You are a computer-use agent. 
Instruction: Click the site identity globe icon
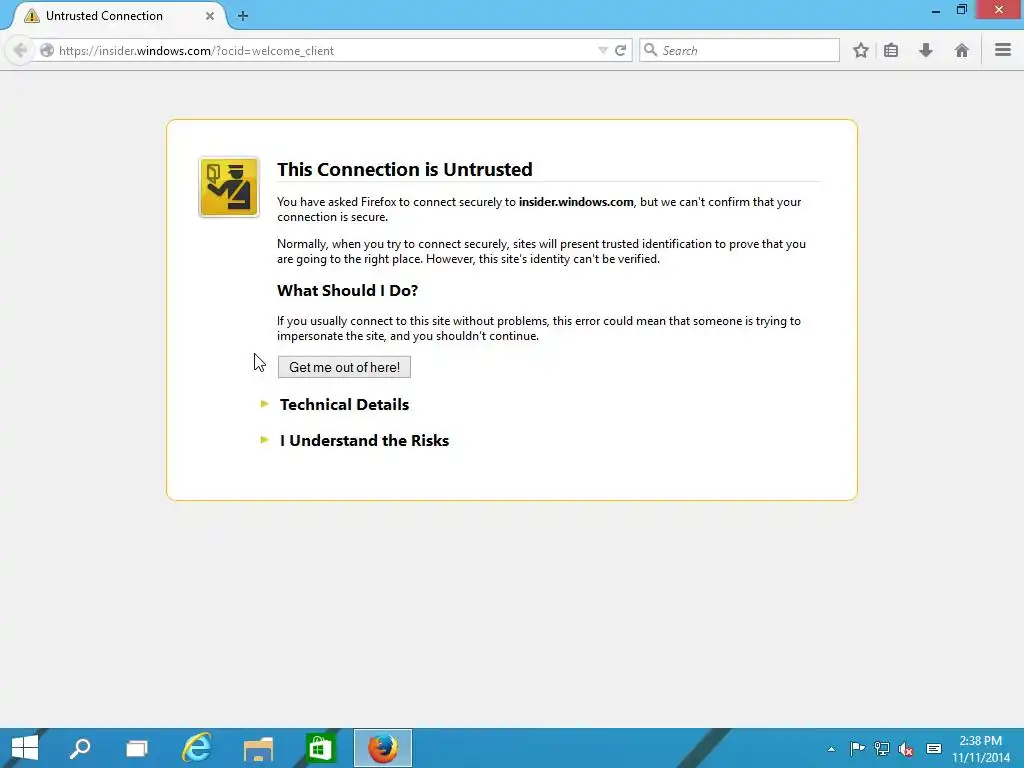tap(47, 50)
